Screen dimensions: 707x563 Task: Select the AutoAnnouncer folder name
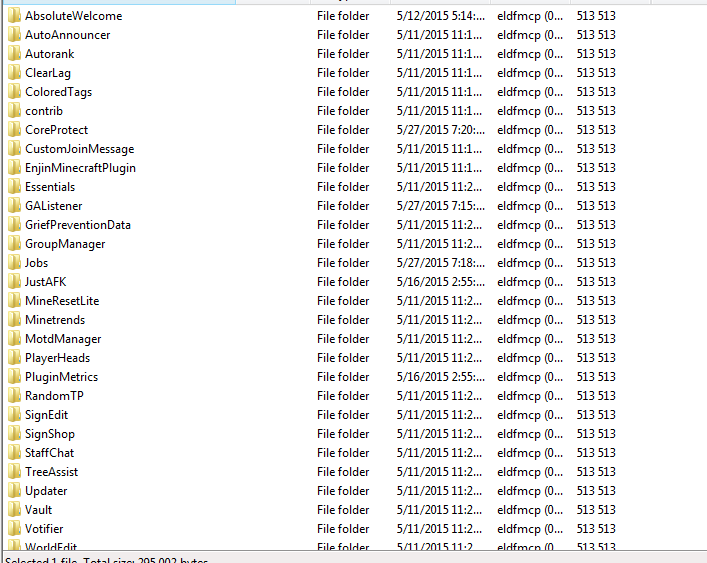pos(68,35)
